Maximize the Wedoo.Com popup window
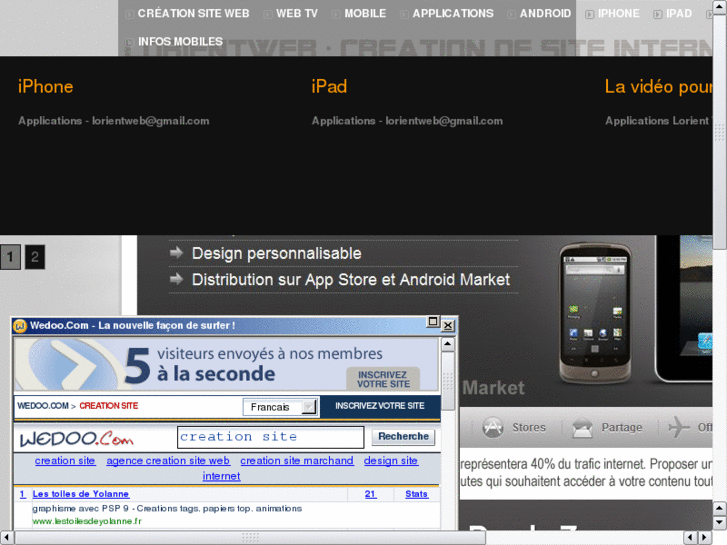 click(433, 321)
